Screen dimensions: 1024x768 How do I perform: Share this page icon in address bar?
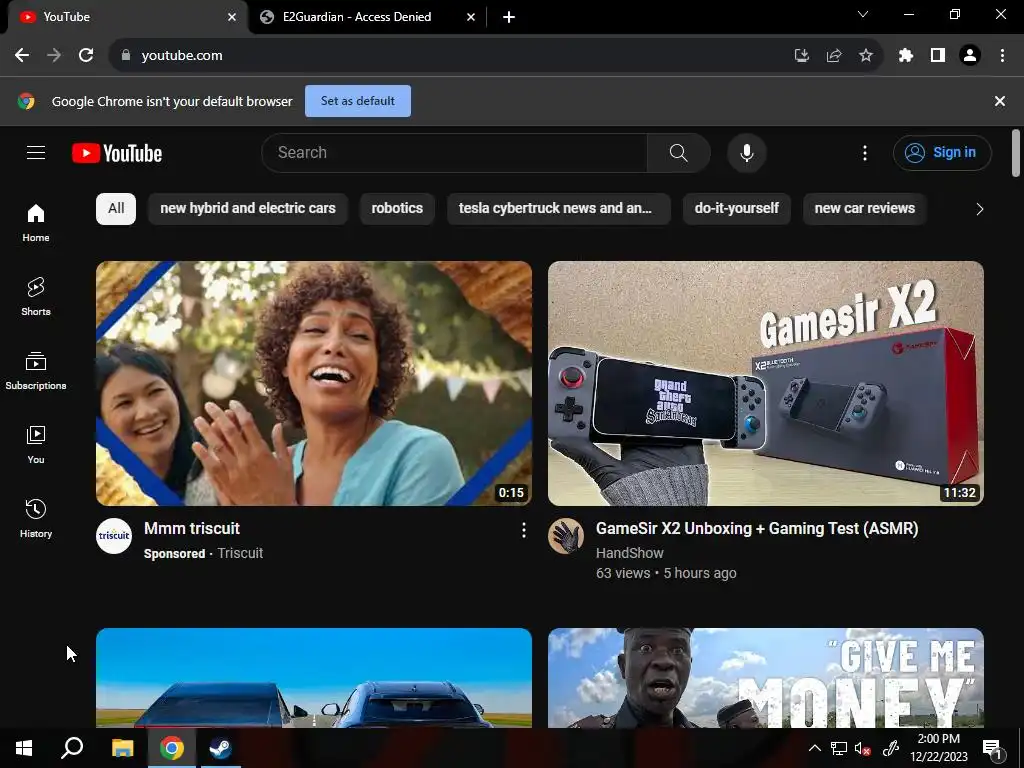coord(834,56)
